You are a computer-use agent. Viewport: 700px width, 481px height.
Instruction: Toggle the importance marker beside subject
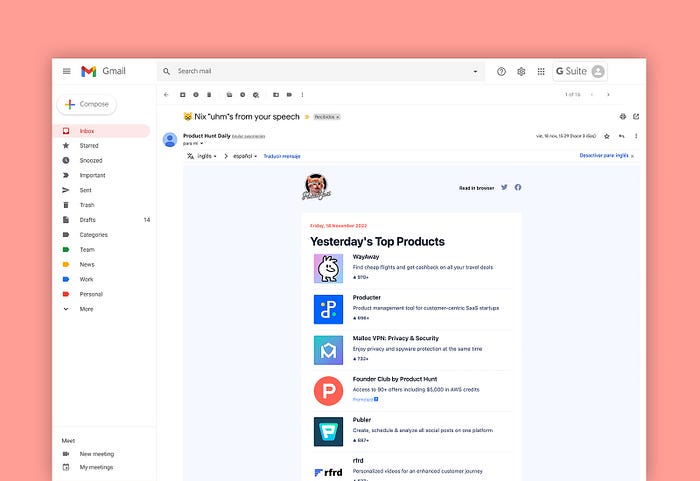tap(307, 117)
